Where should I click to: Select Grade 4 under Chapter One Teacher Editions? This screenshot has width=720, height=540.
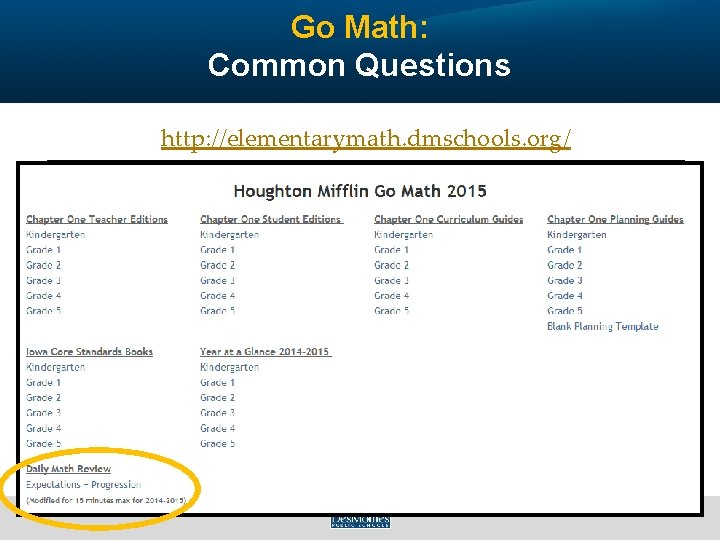click(x=44, y=295)
